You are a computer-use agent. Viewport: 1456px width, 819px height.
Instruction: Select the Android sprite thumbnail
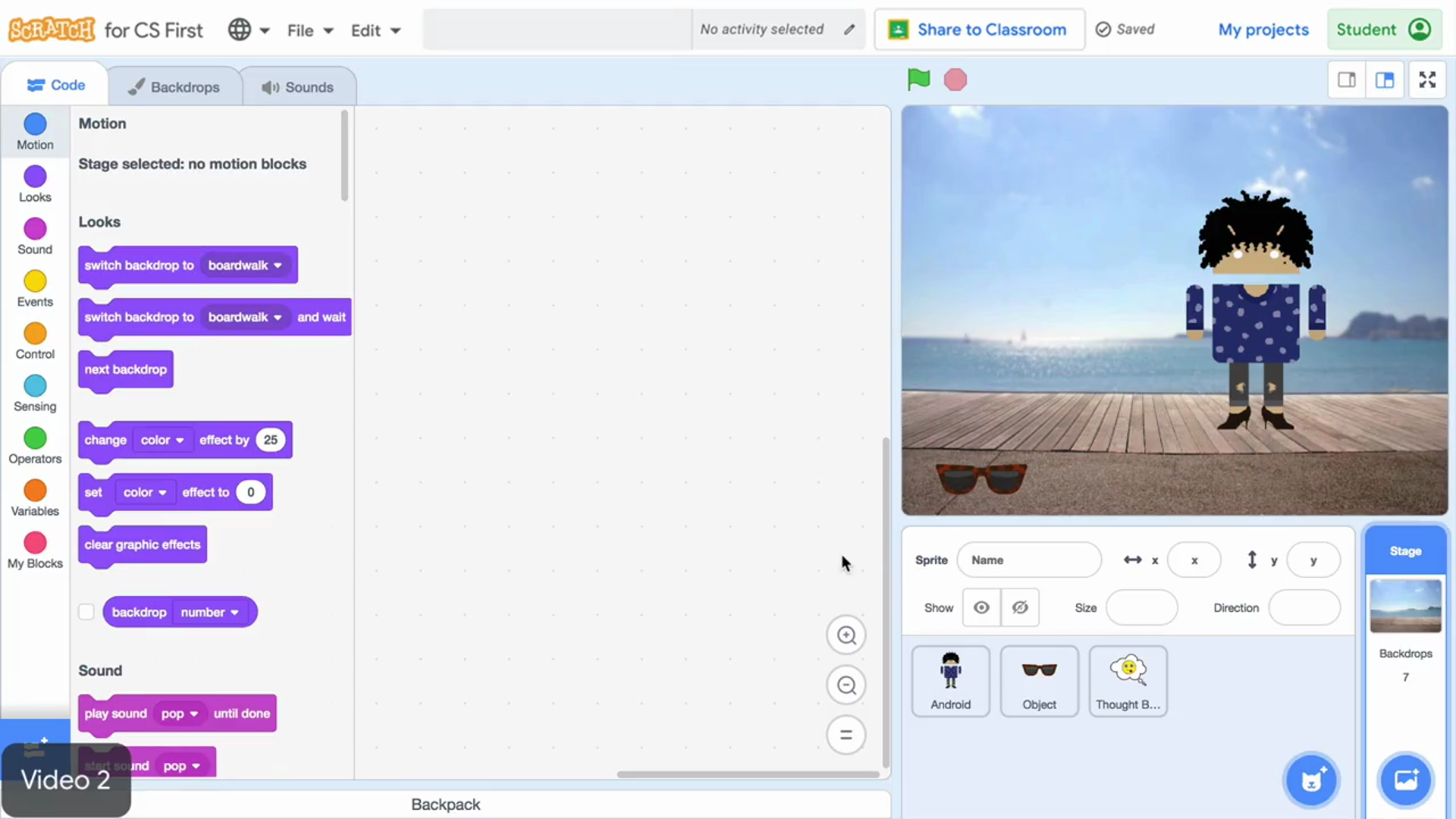click(x=950, y=681)
